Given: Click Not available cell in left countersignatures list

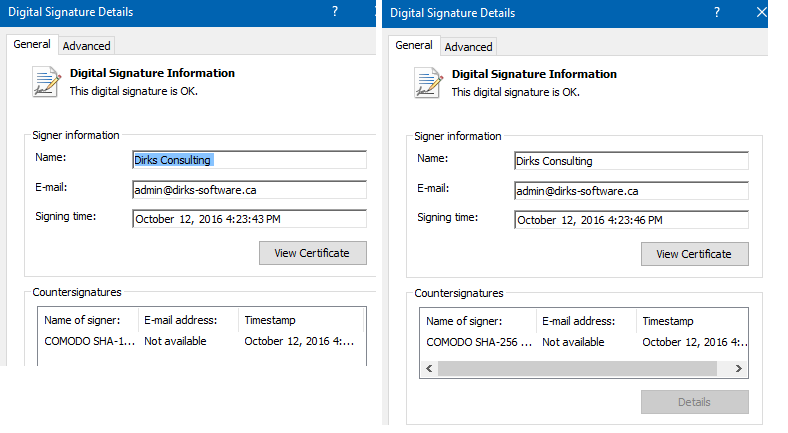Looking at the screenshot, I should click(175, 341).
